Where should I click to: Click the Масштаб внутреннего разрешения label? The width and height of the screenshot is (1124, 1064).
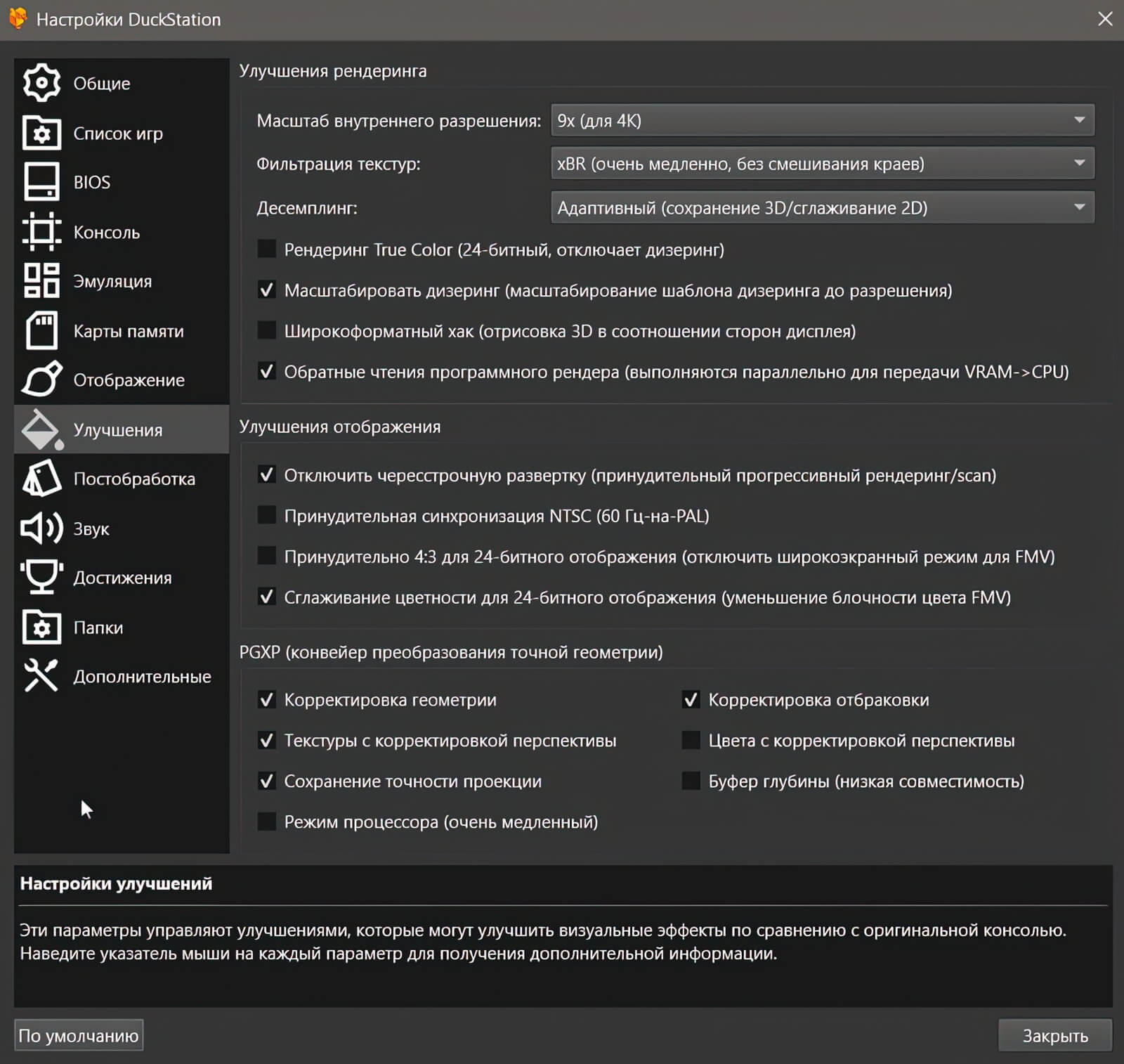click(x=399, y=121)
